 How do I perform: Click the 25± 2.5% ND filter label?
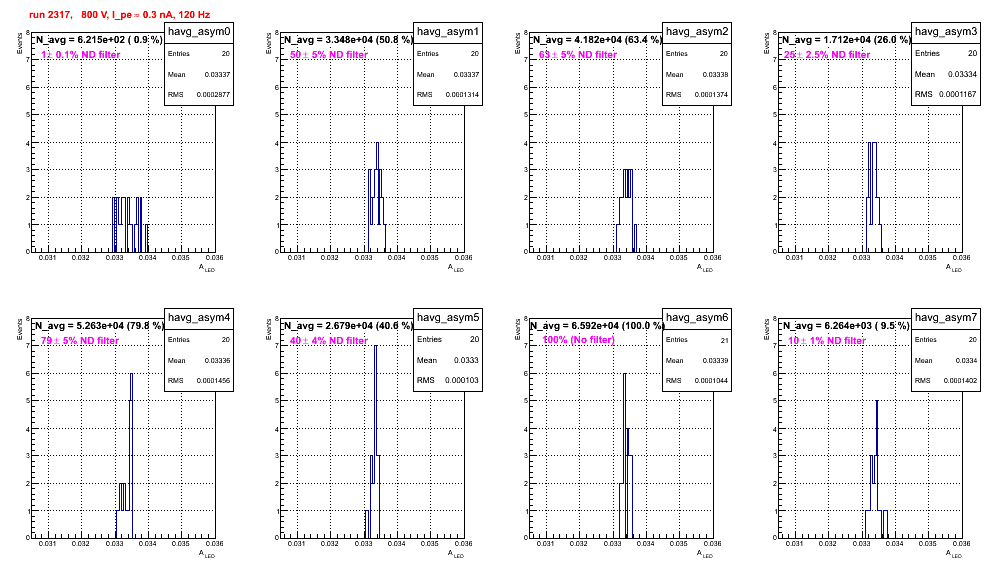coord(827,55)
